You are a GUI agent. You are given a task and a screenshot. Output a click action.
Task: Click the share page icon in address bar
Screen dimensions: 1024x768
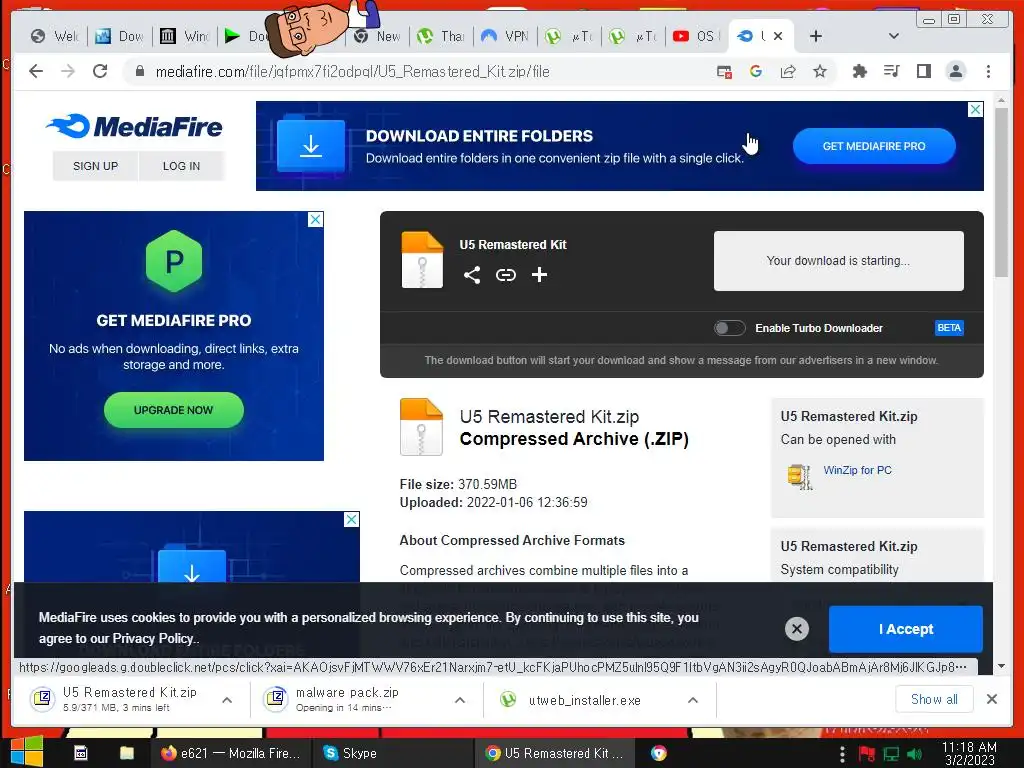click(x=788, y=71)
